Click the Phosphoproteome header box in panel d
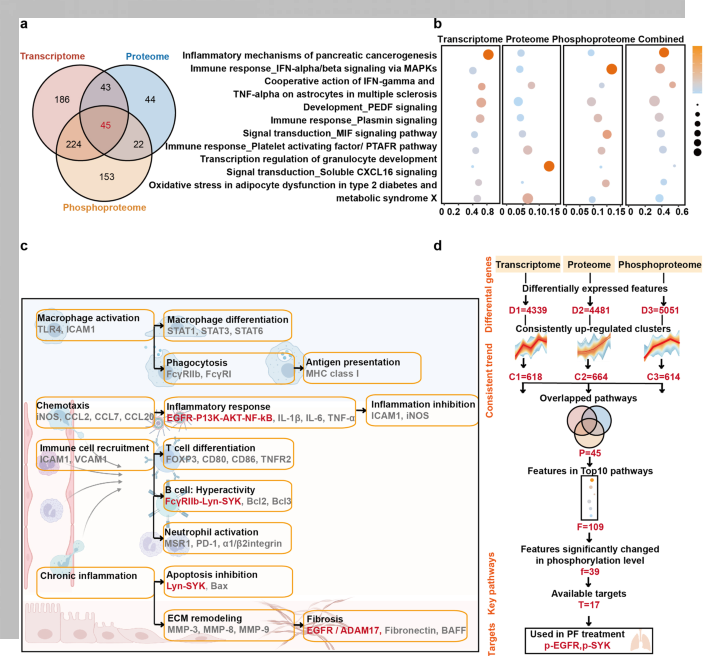Image resolution: width=705 pixels, height=656 pixels. (x=660, y=265)
